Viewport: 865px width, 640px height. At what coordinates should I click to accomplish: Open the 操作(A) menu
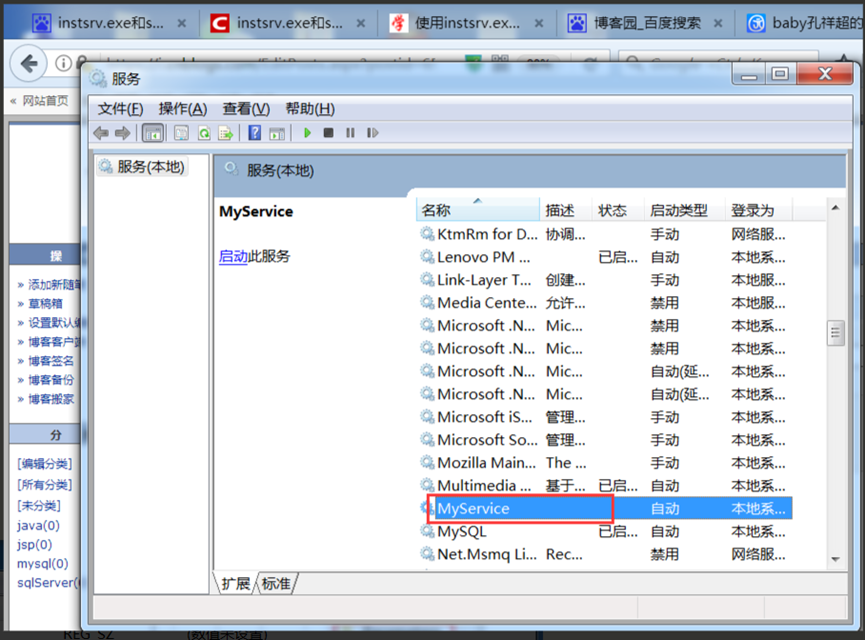[183, 109]
